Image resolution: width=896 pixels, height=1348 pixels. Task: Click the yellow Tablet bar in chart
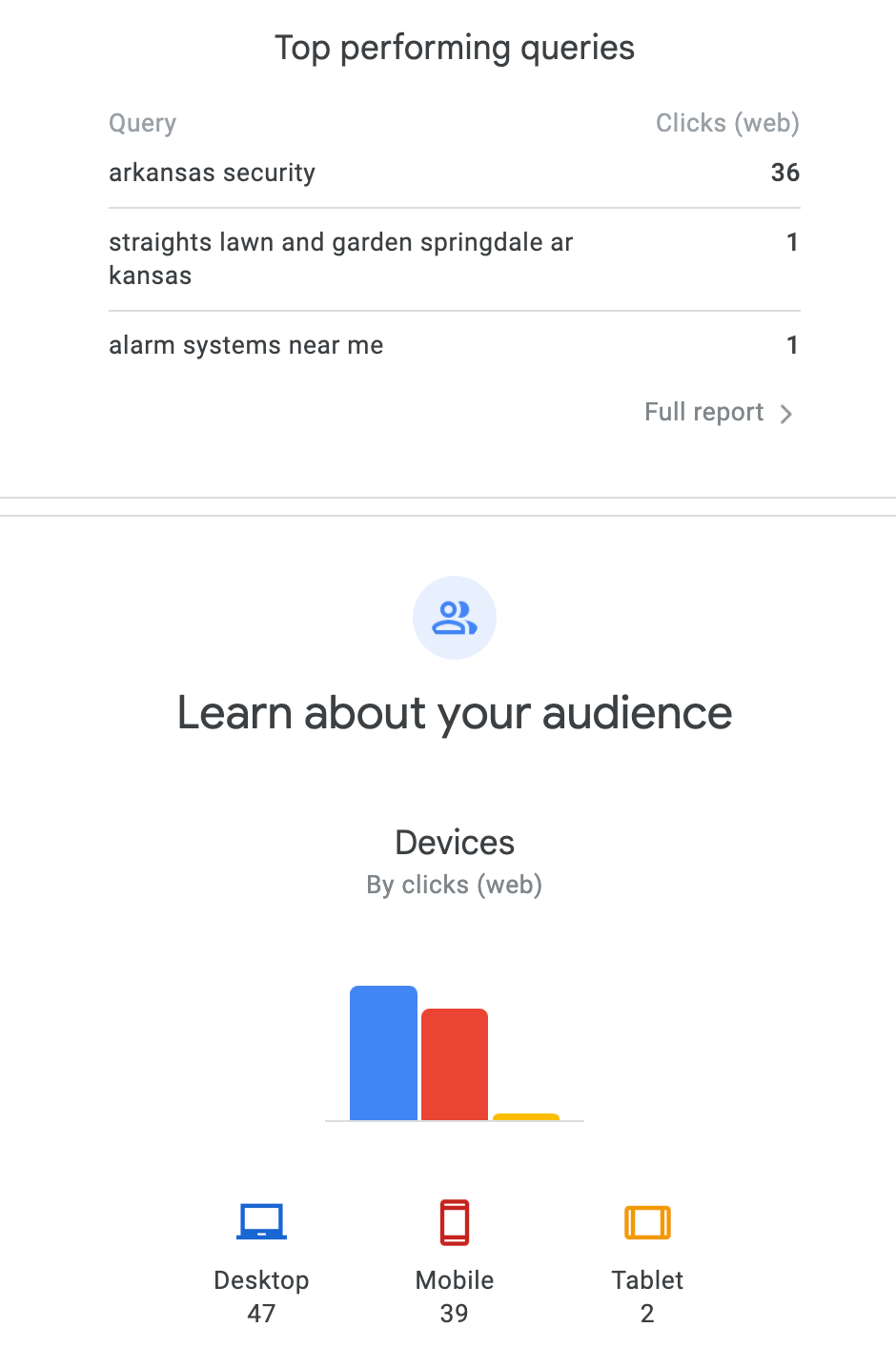tap(526, 1116)
